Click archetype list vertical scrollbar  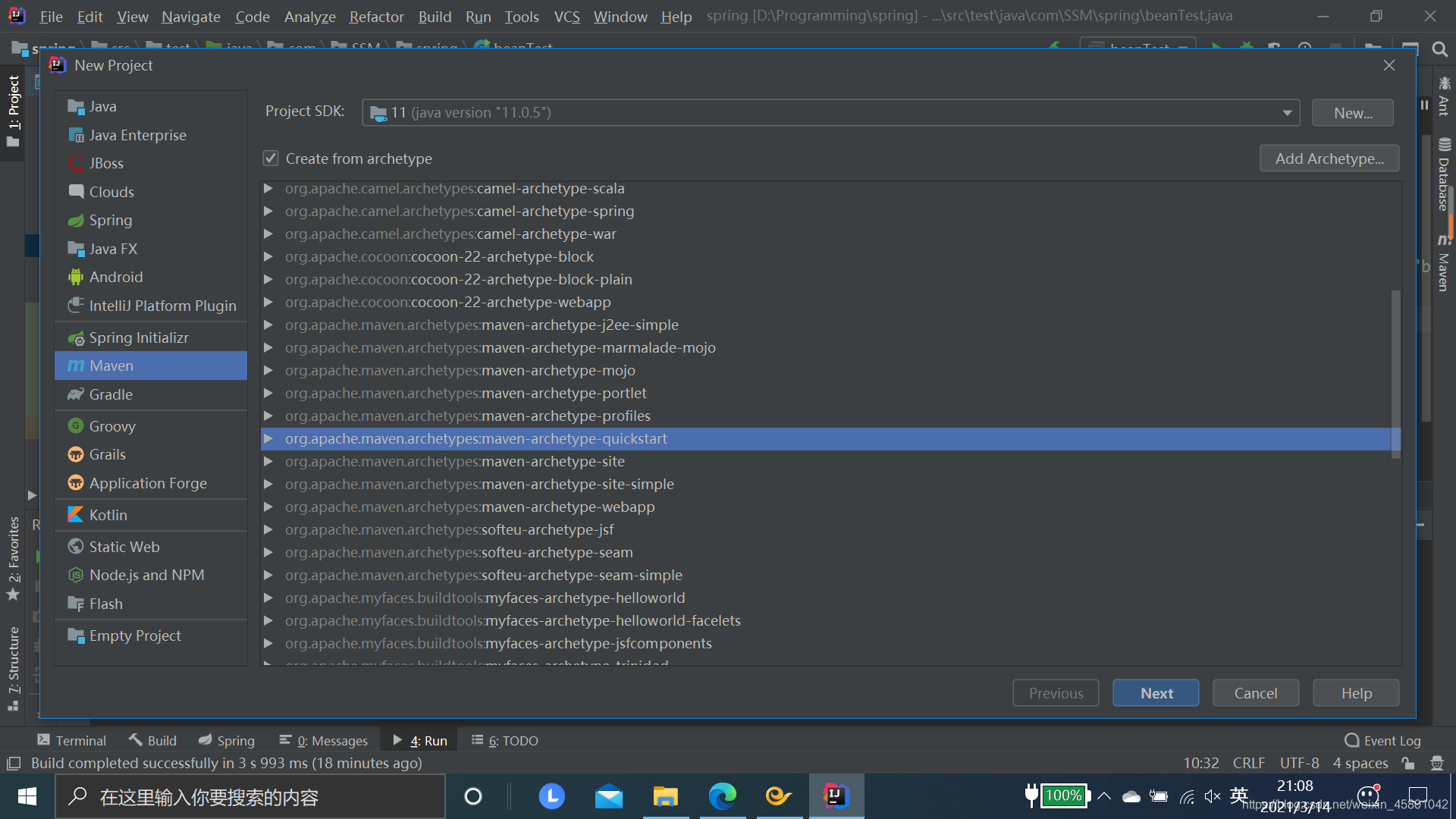click(x=1395, y=374)
